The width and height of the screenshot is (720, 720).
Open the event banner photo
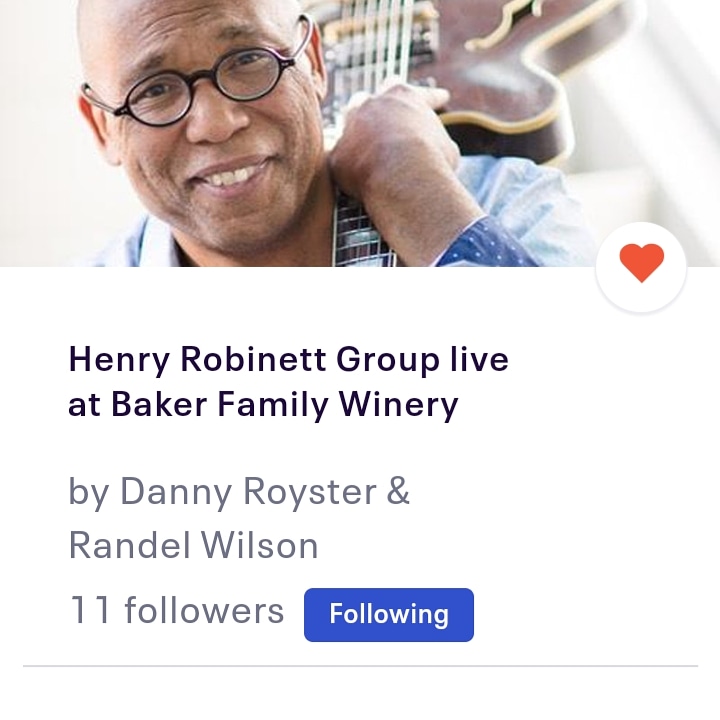point(360,133)
